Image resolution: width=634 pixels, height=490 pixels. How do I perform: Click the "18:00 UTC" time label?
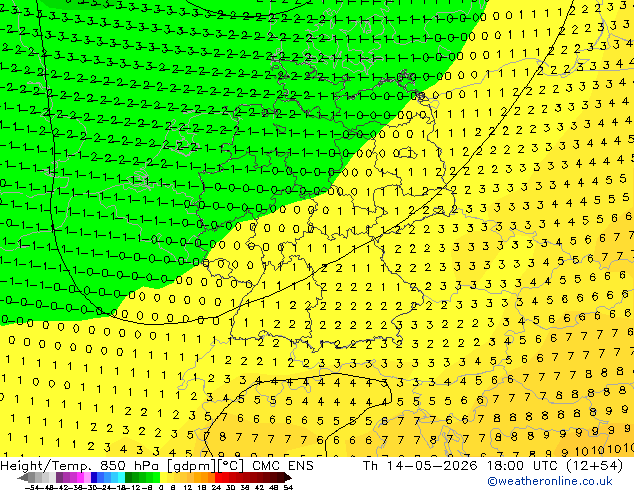click(522, 465)
